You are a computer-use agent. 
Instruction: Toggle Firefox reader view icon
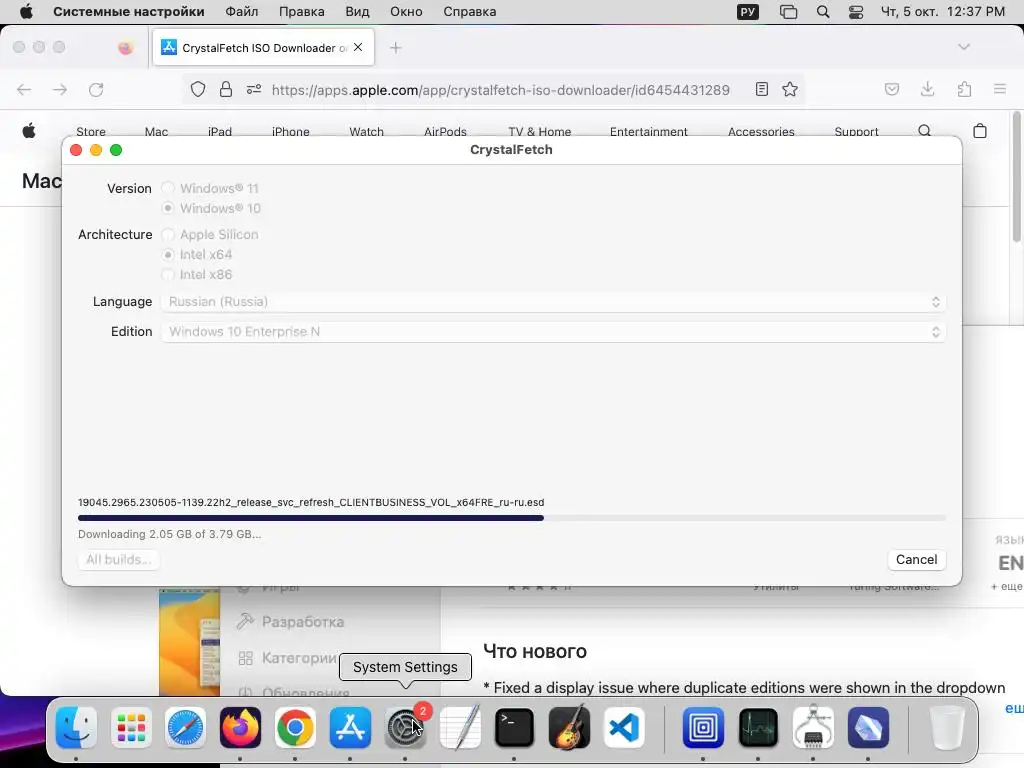(x=761, y=89)
